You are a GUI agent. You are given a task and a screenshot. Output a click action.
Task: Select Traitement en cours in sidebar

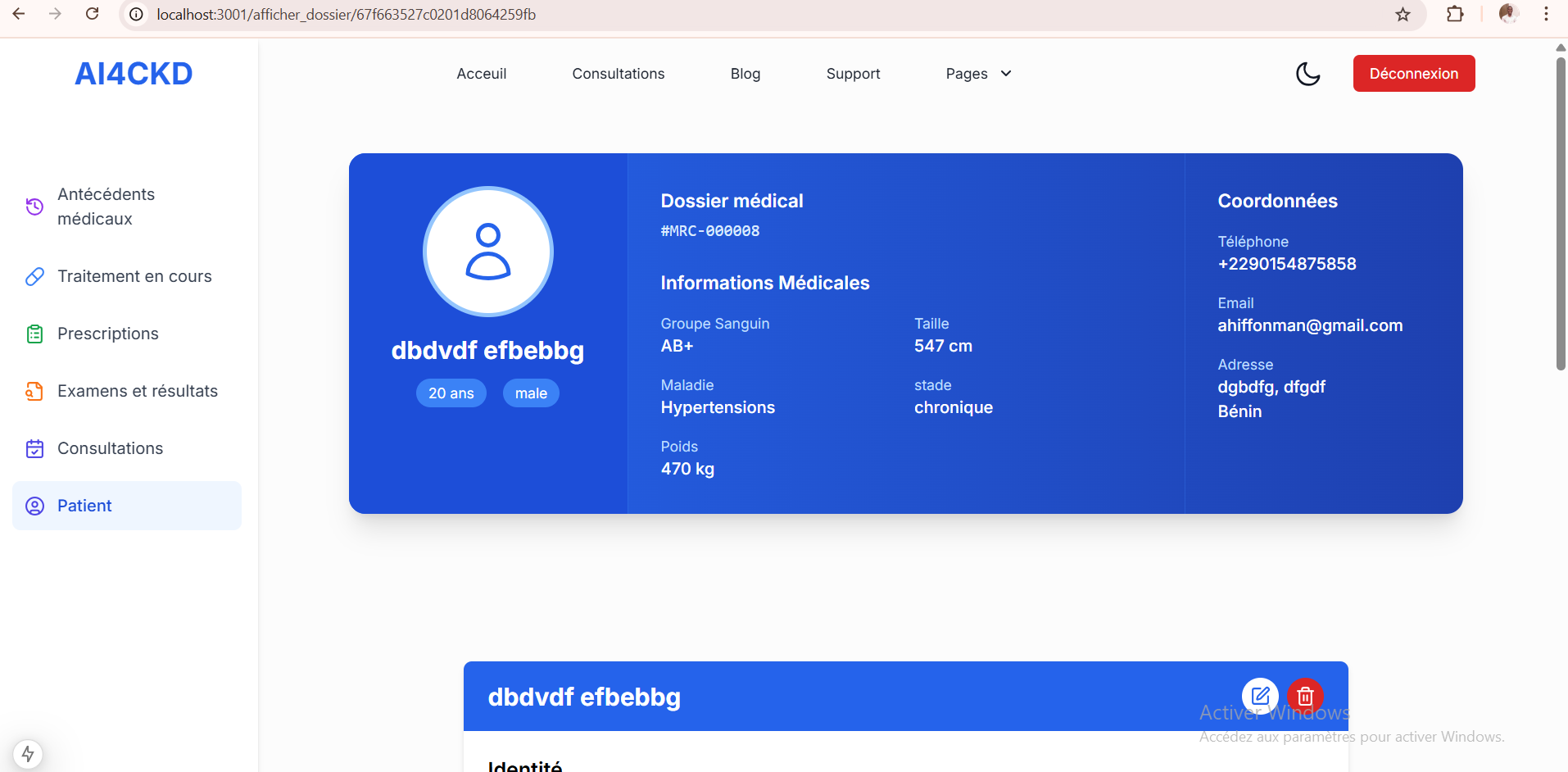(x=134, y=276)
